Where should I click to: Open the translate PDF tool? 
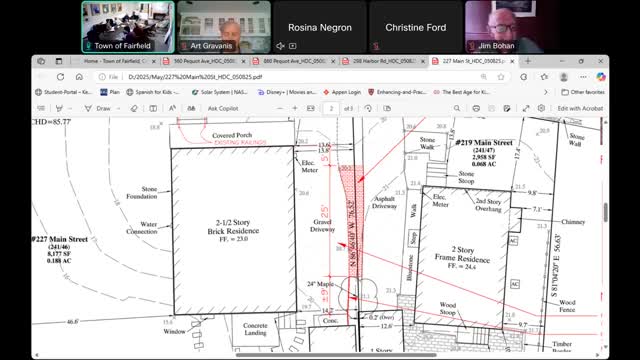[x=191, y=109]
